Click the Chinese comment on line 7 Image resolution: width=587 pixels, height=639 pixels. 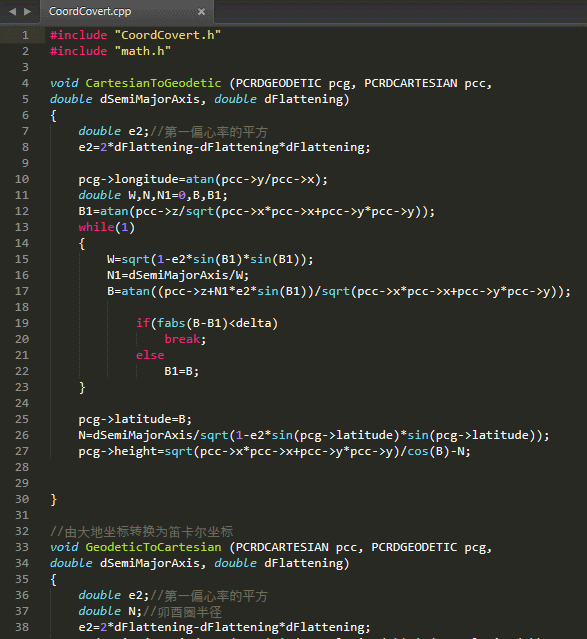pos(209,132)
